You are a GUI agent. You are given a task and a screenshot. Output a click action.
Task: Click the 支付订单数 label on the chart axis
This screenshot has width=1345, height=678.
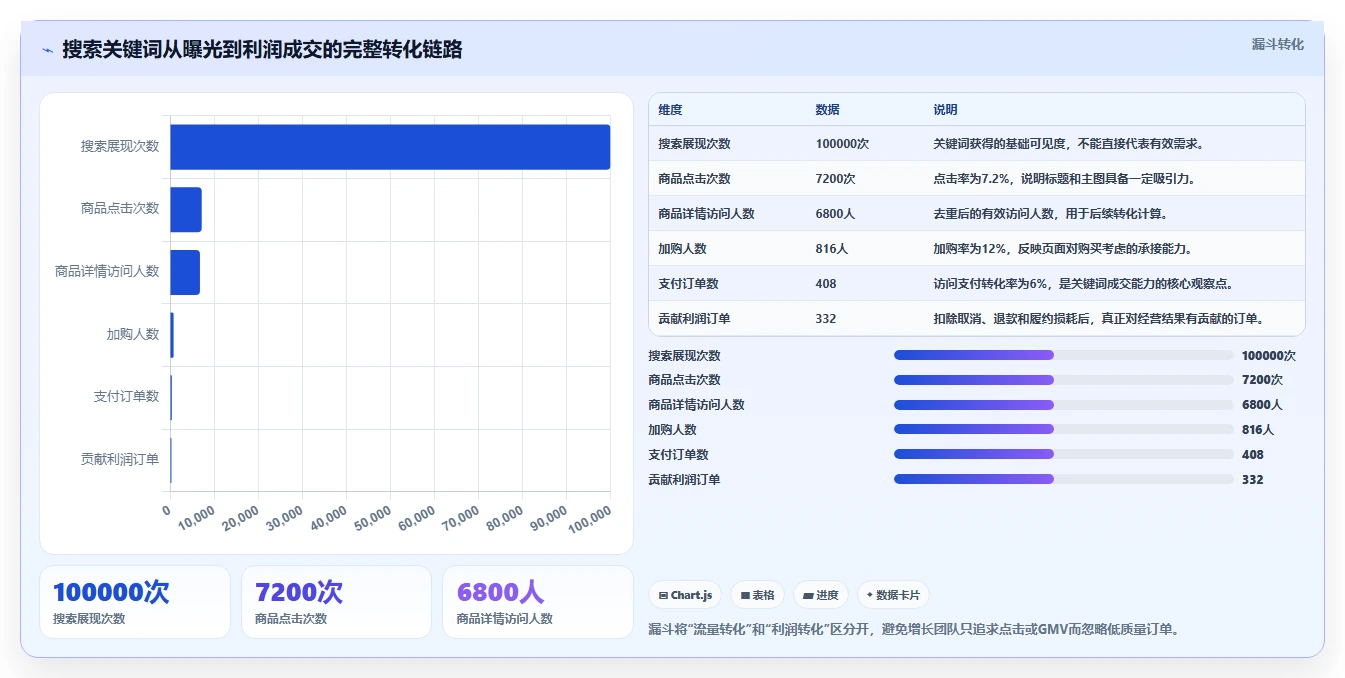pos(126,397)
